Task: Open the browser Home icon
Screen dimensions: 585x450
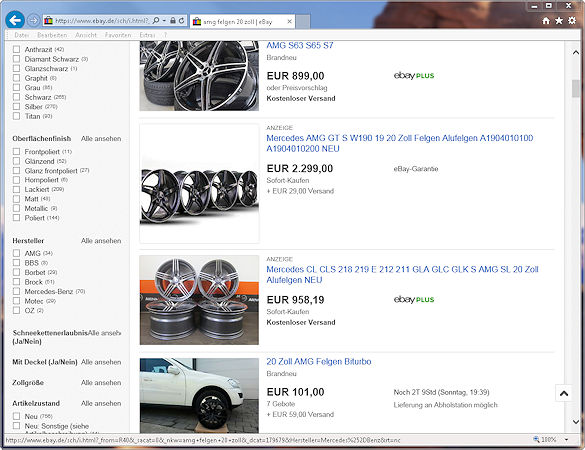Action: (546, 21)
